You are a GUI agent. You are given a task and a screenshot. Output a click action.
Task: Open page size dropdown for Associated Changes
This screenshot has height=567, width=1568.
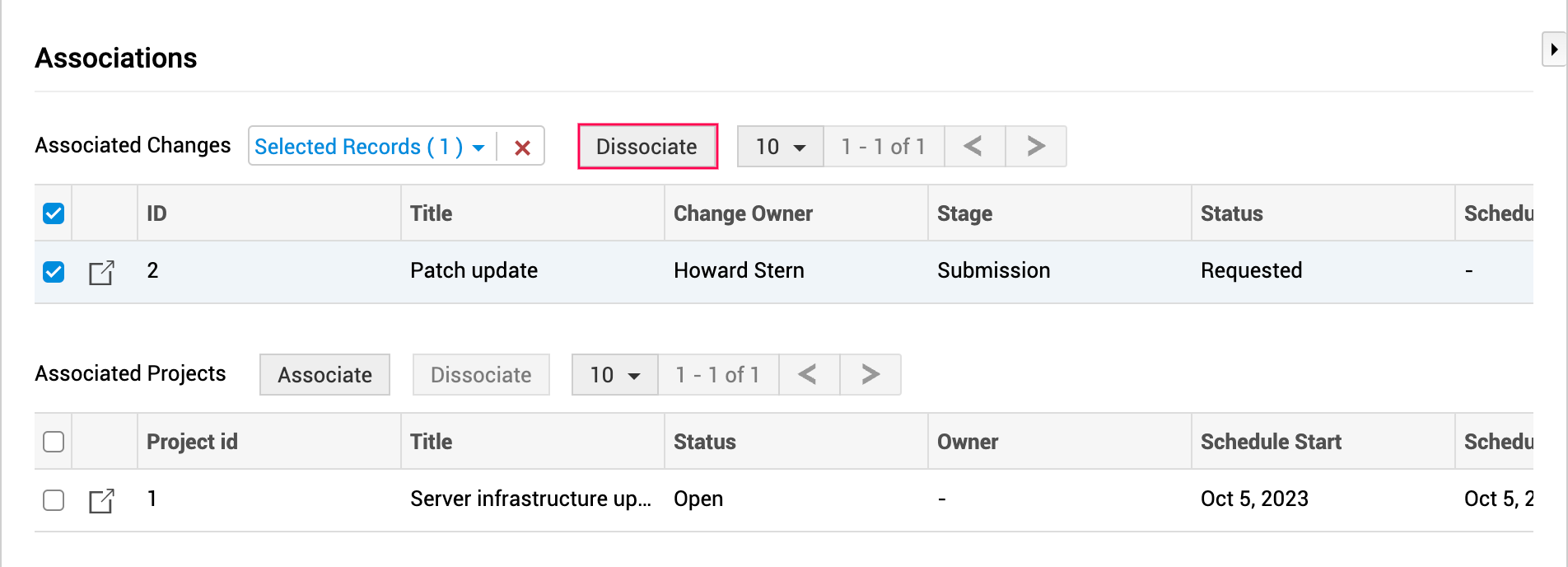[780, 147]
